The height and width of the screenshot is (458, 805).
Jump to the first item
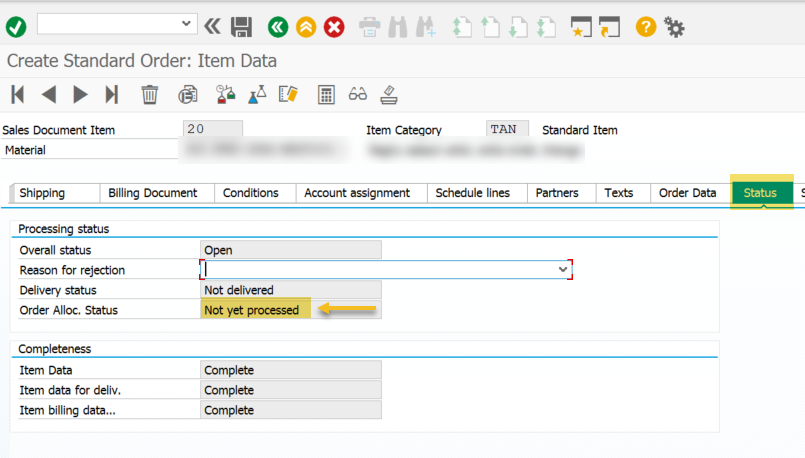[x=17, y=95]
